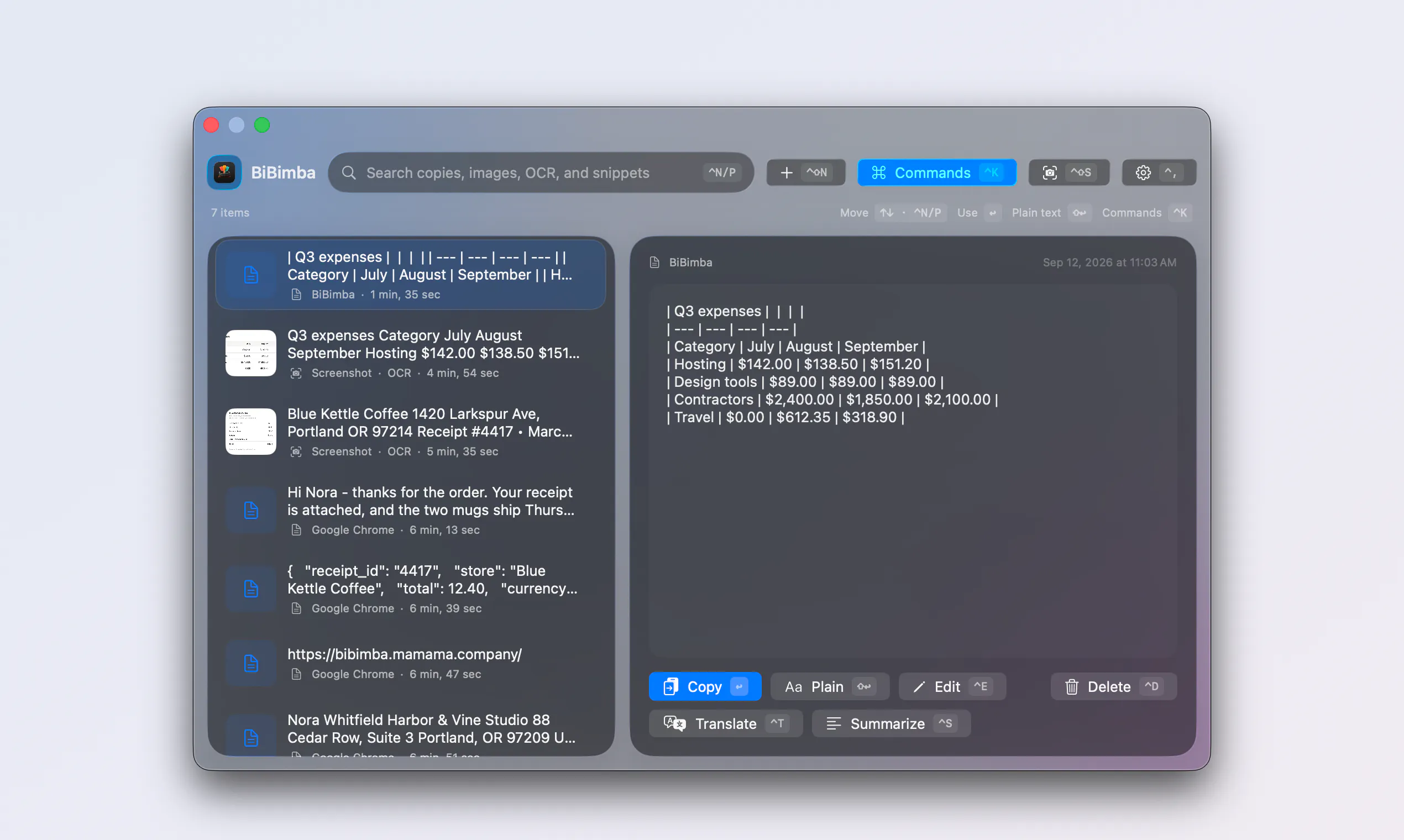
Task: Open the Q3 expenses screenshot thumbnail
Action: coord(251,353)
